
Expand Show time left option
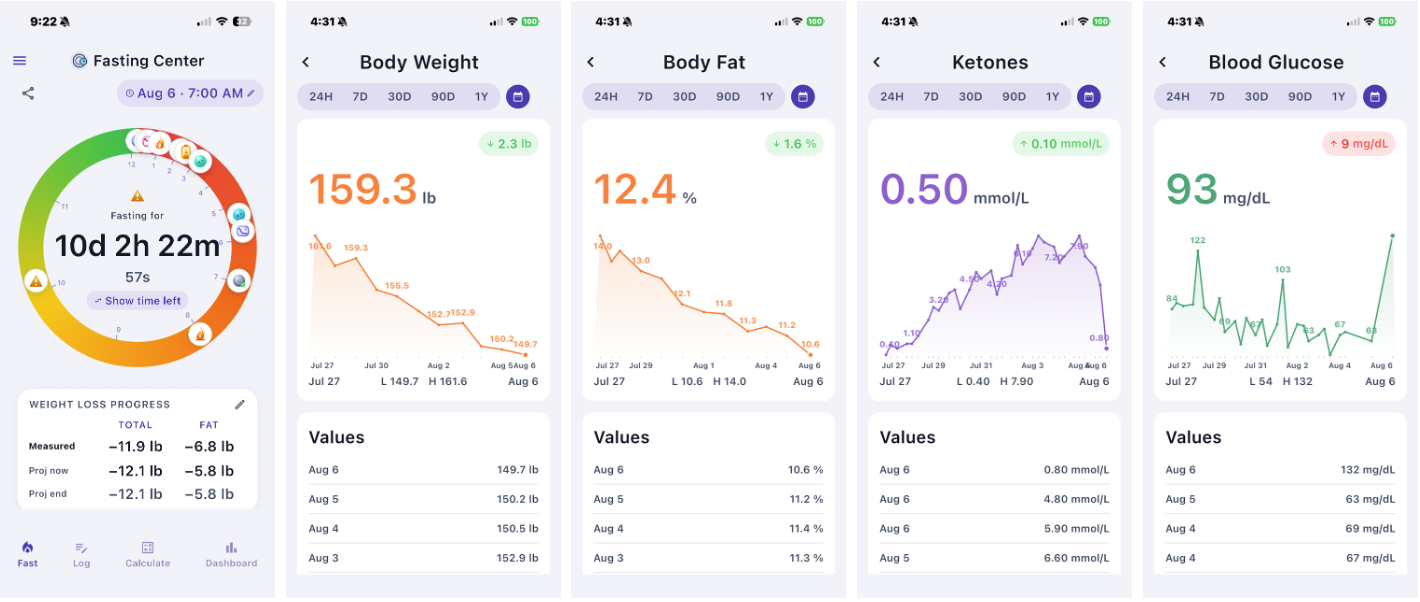point(138,301)
